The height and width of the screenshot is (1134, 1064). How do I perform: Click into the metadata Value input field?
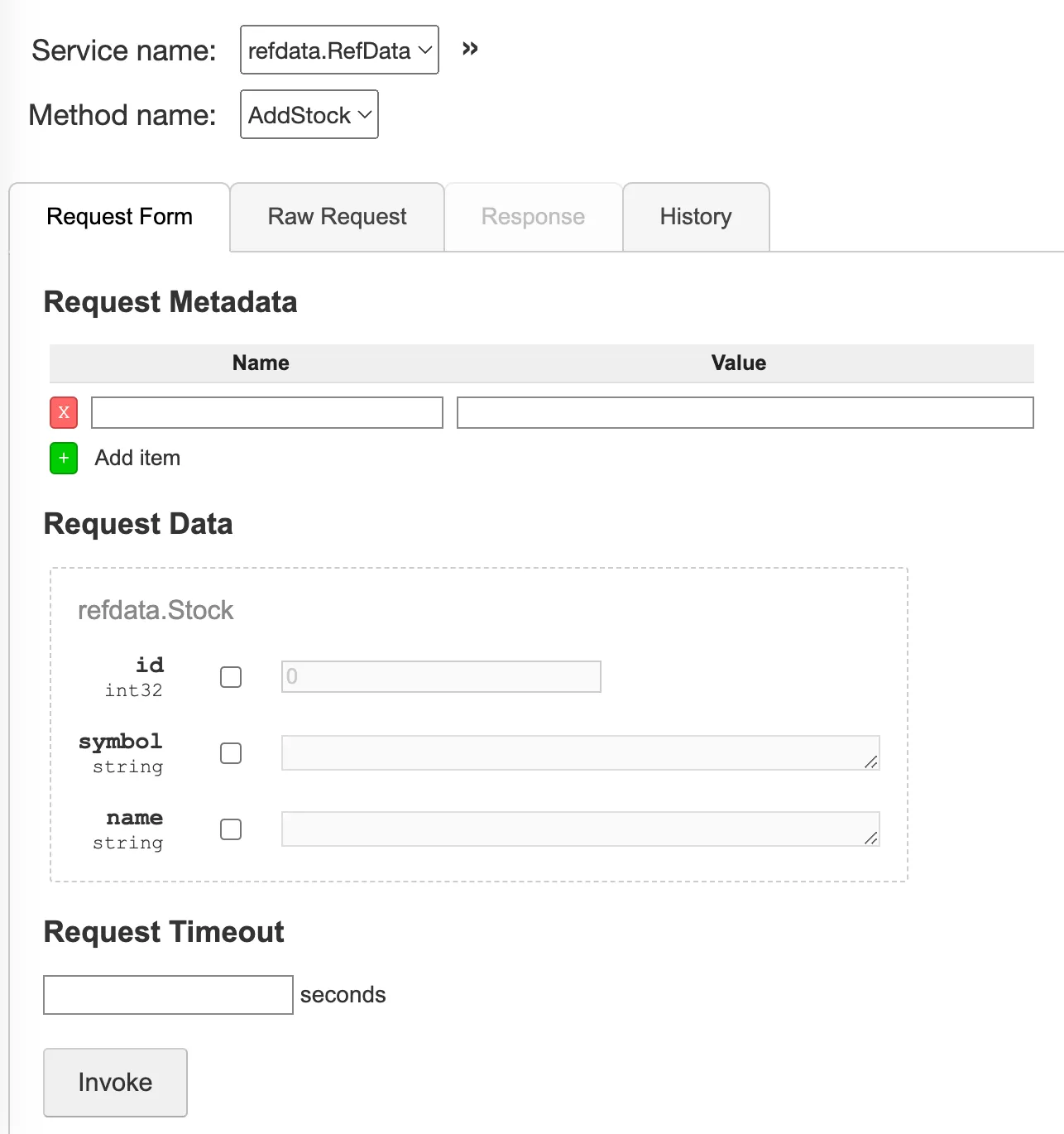pyautogui.click(x=745, y=411)
